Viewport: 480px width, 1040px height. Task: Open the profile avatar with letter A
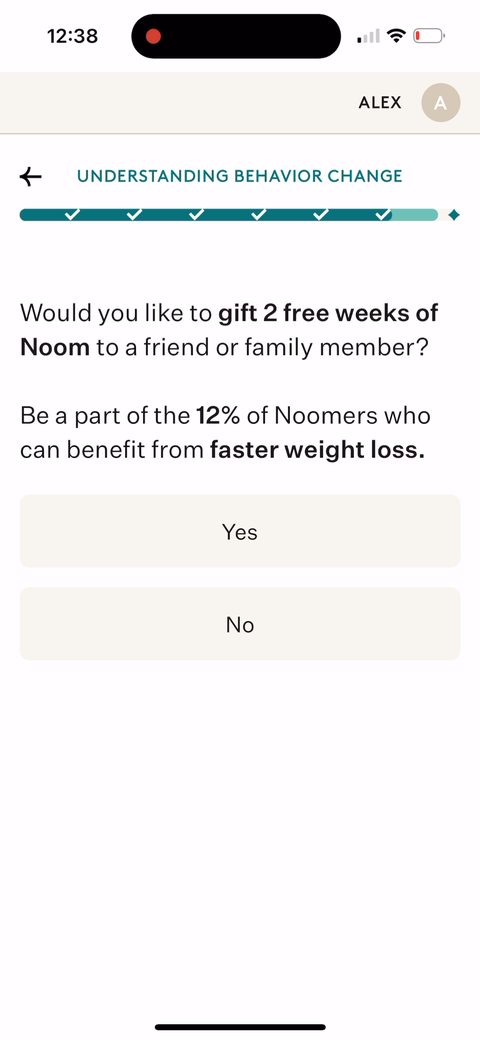(x=441, y=103)
